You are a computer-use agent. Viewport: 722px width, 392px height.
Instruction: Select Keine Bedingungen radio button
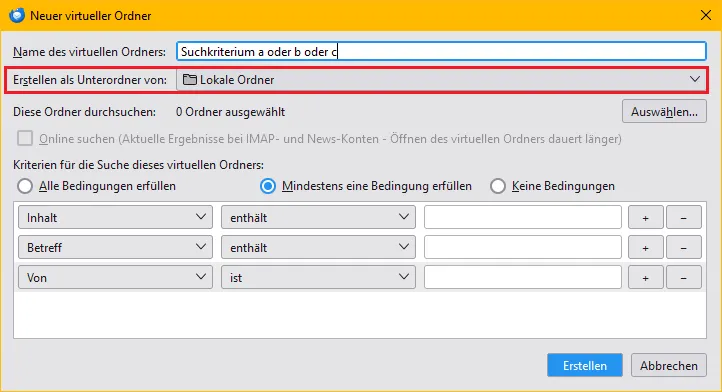click(x=498, y=186)
